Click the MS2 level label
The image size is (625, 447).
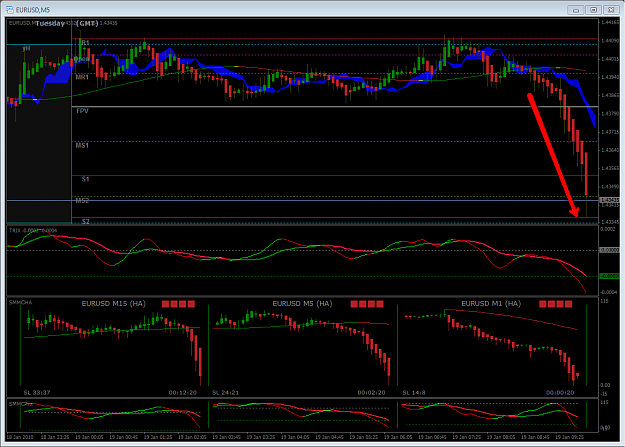82,201
